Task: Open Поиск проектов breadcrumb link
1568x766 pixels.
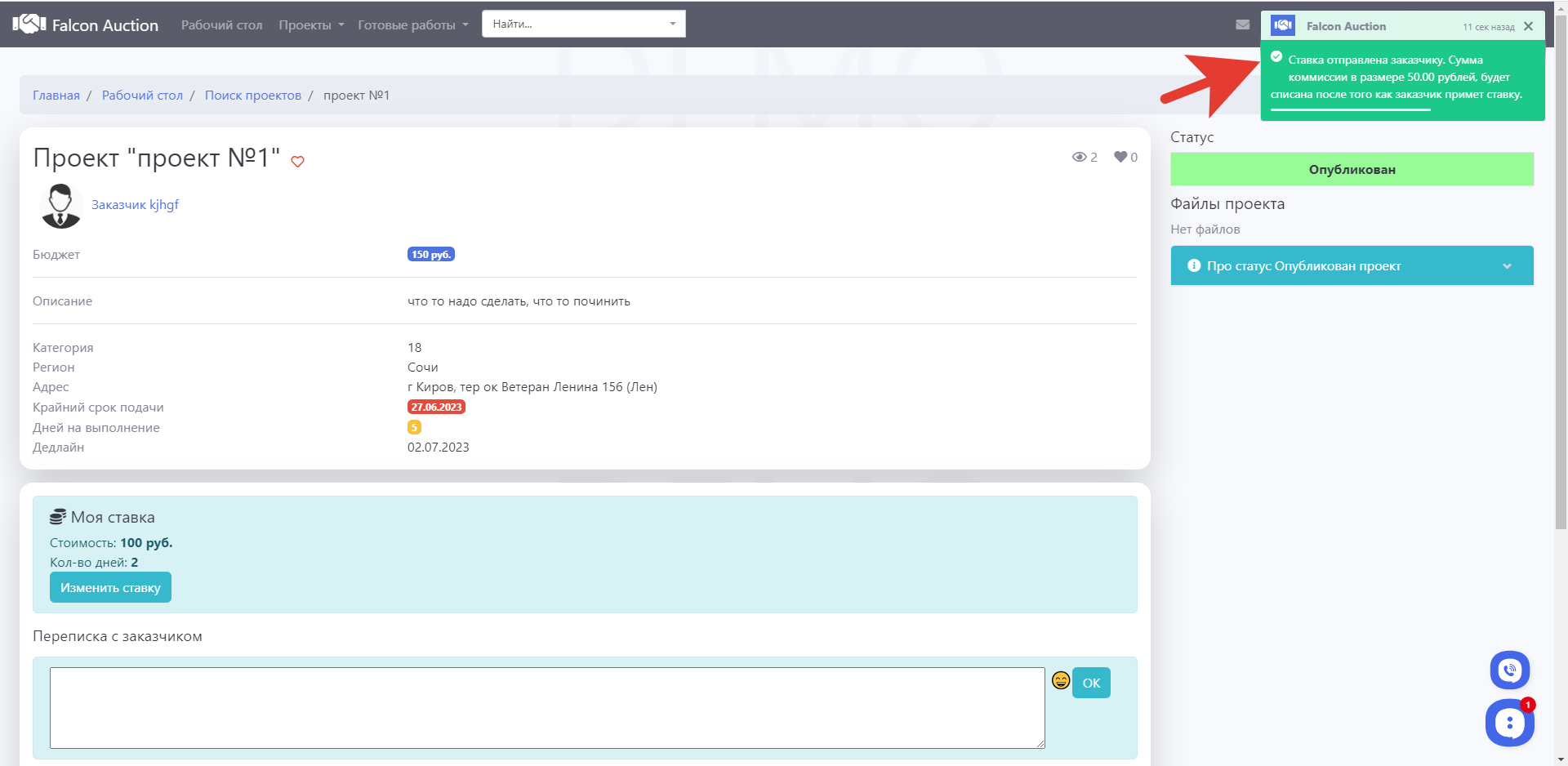Action: tap(252, 96)
